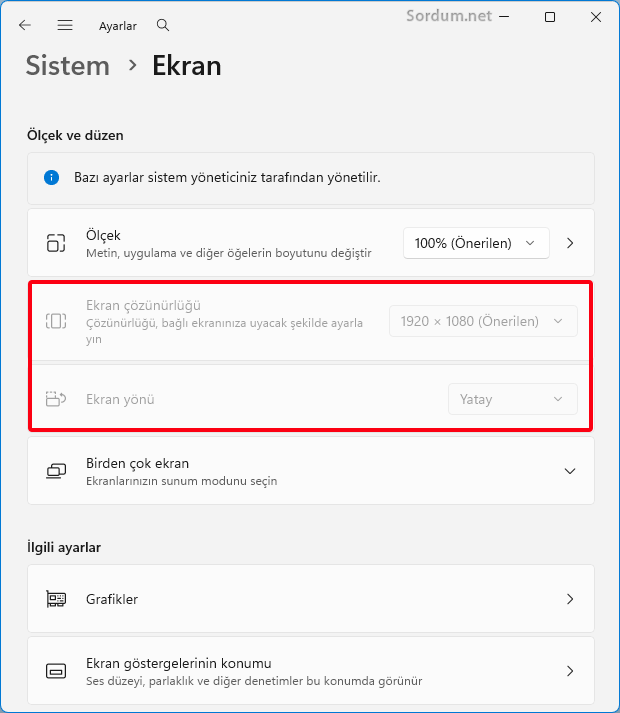This screenshot has width=620, height=713.
Task: Click the back arrow icon
Action: coord(25,25)
